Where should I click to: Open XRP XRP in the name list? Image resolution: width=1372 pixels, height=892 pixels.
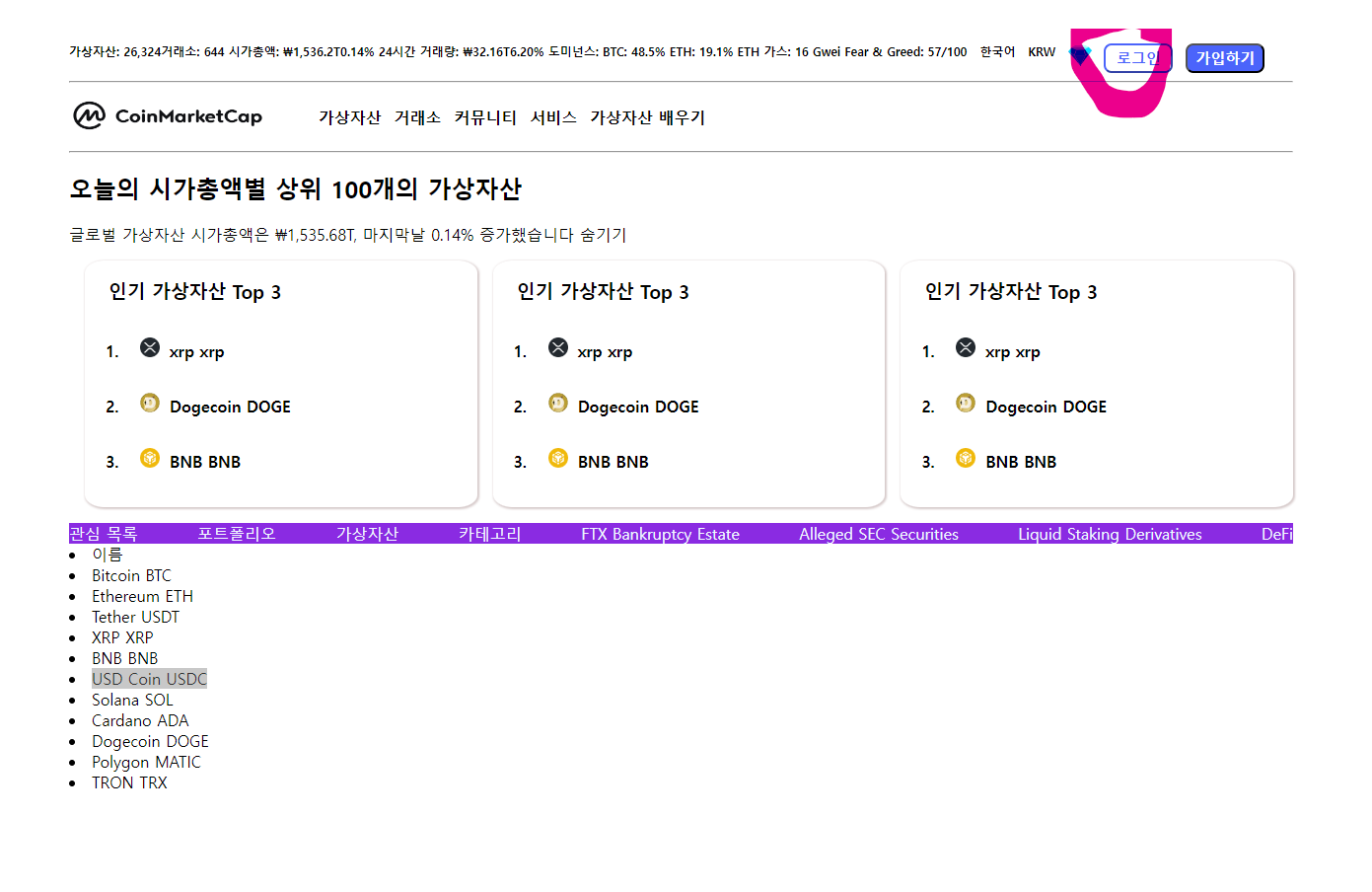[x=122, y=637]
